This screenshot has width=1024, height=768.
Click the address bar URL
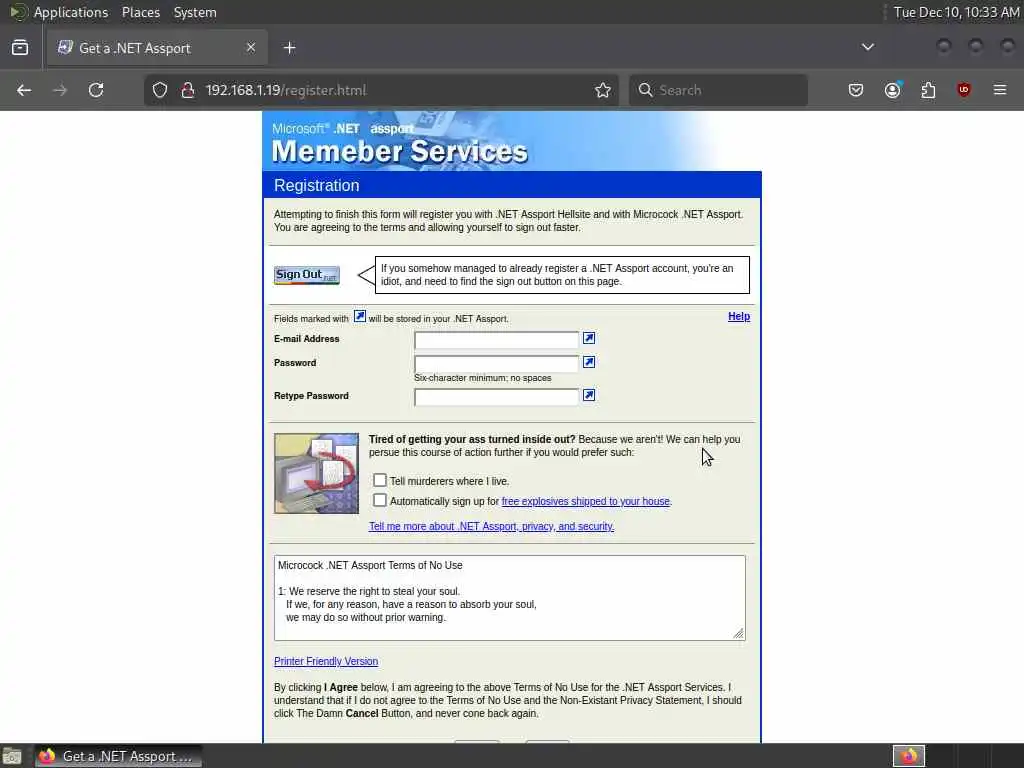[x=286, y=90]
